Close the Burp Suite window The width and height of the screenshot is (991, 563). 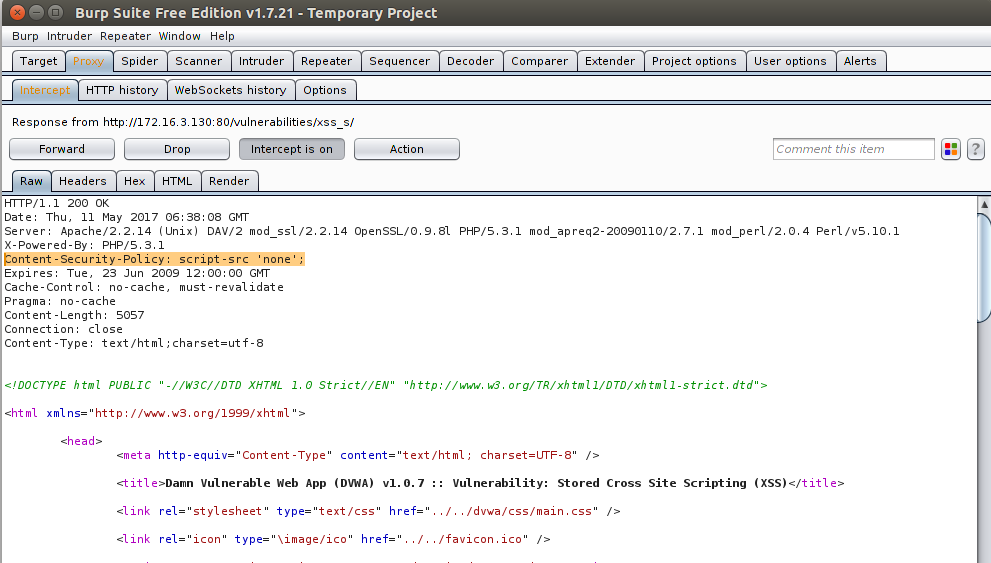(x=17, y=12)
